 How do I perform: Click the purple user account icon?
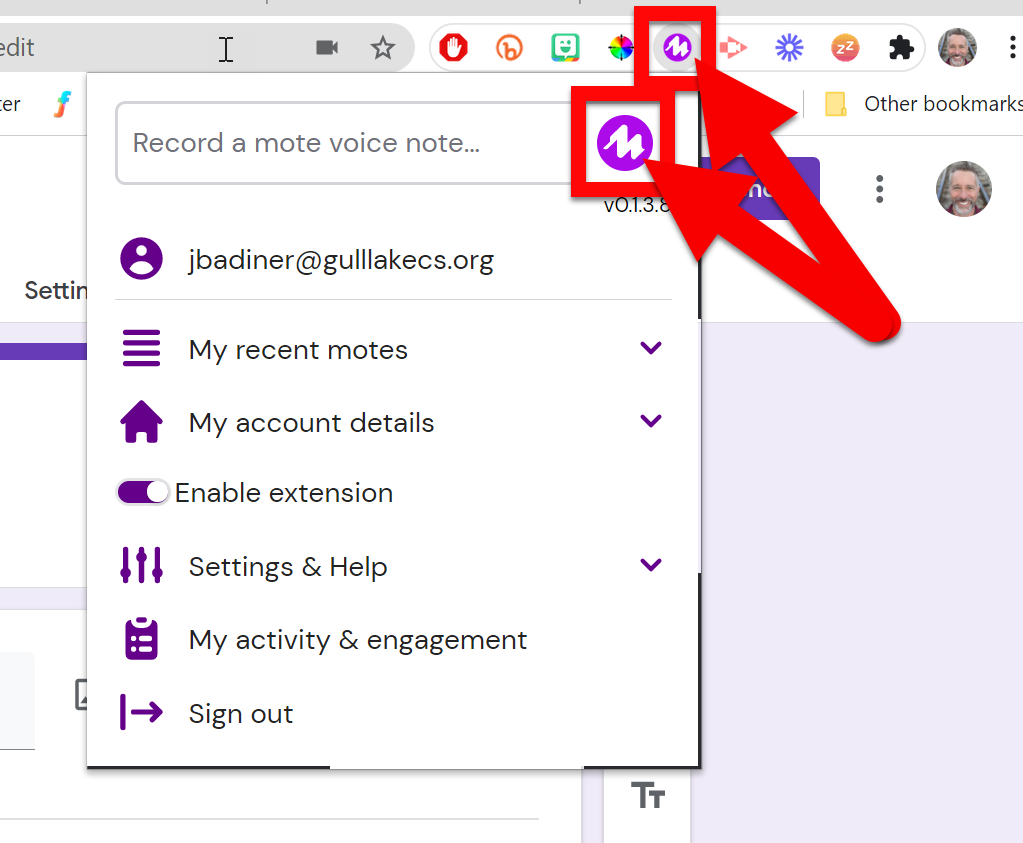pos(142,258)
